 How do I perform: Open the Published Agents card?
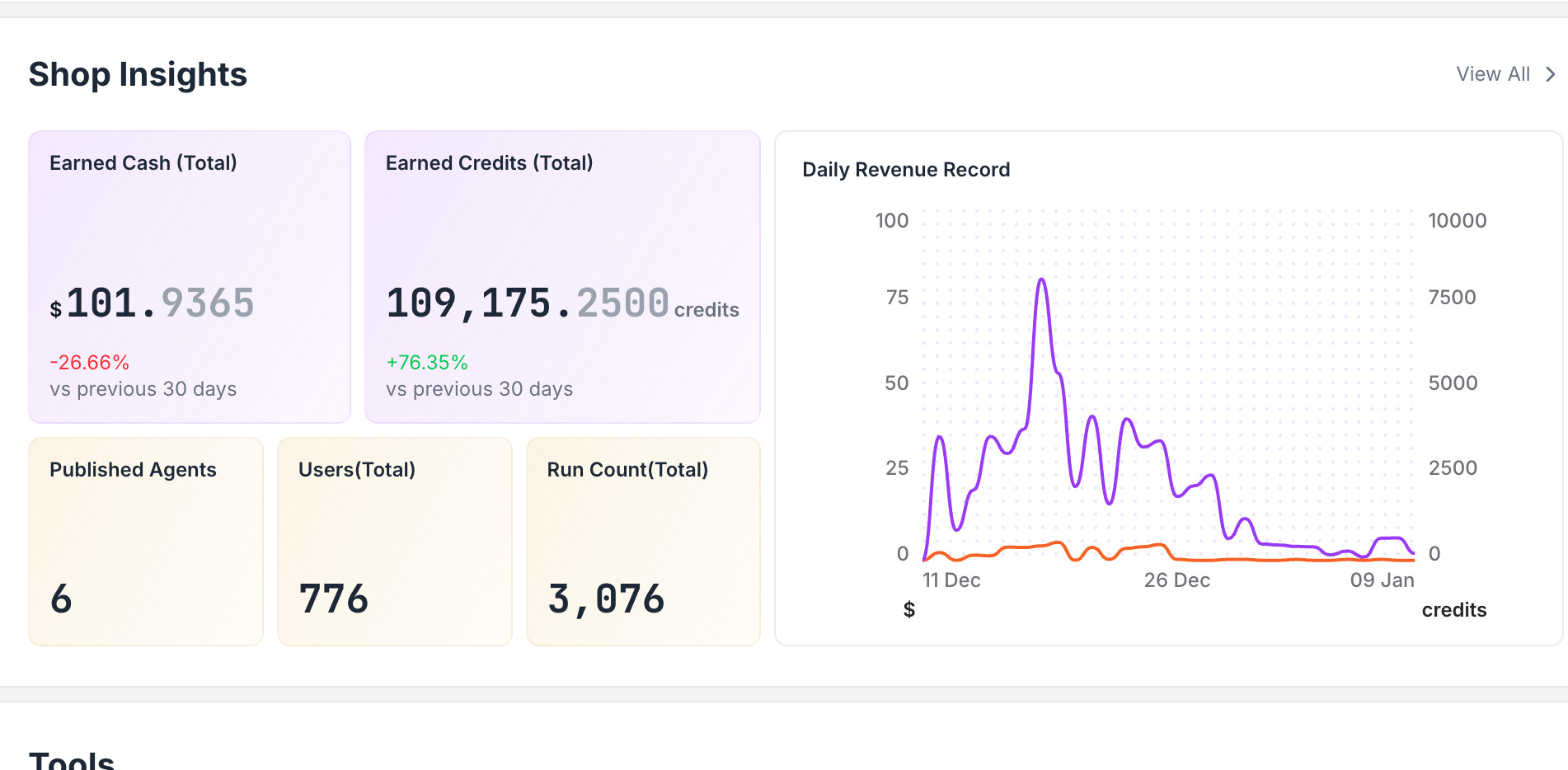click(146, 541)
